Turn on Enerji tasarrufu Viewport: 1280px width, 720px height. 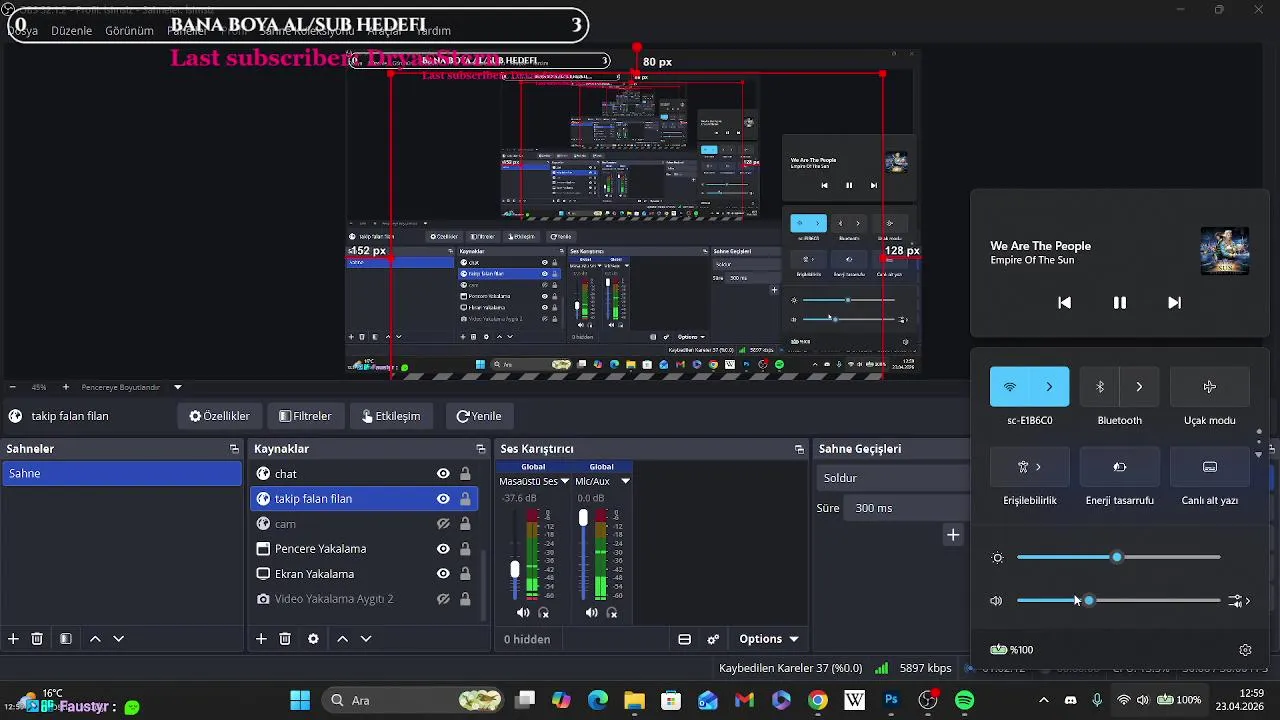coord(1120,467)
